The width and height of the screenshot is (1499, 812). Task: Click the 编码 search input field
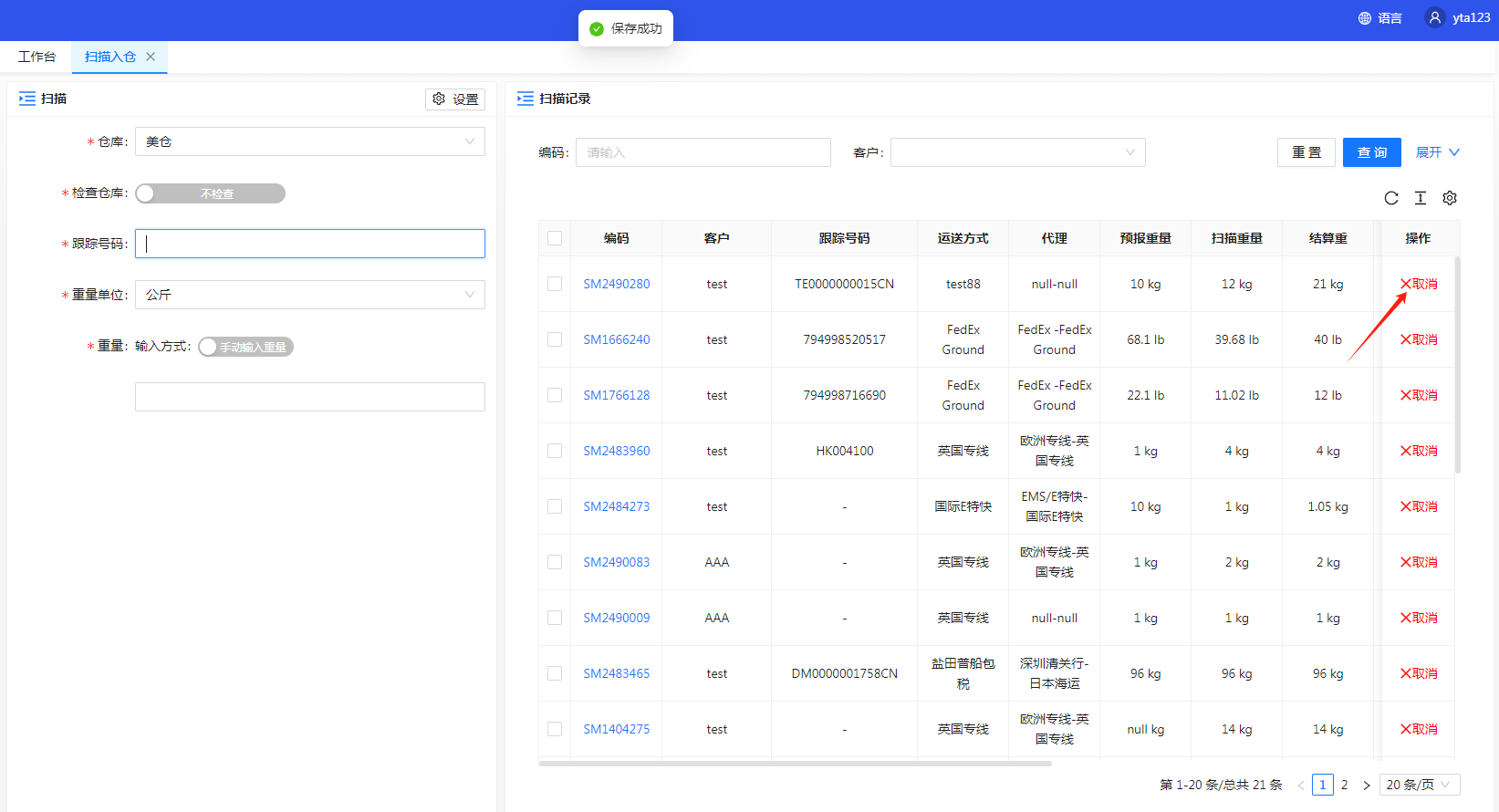point(703,152)
